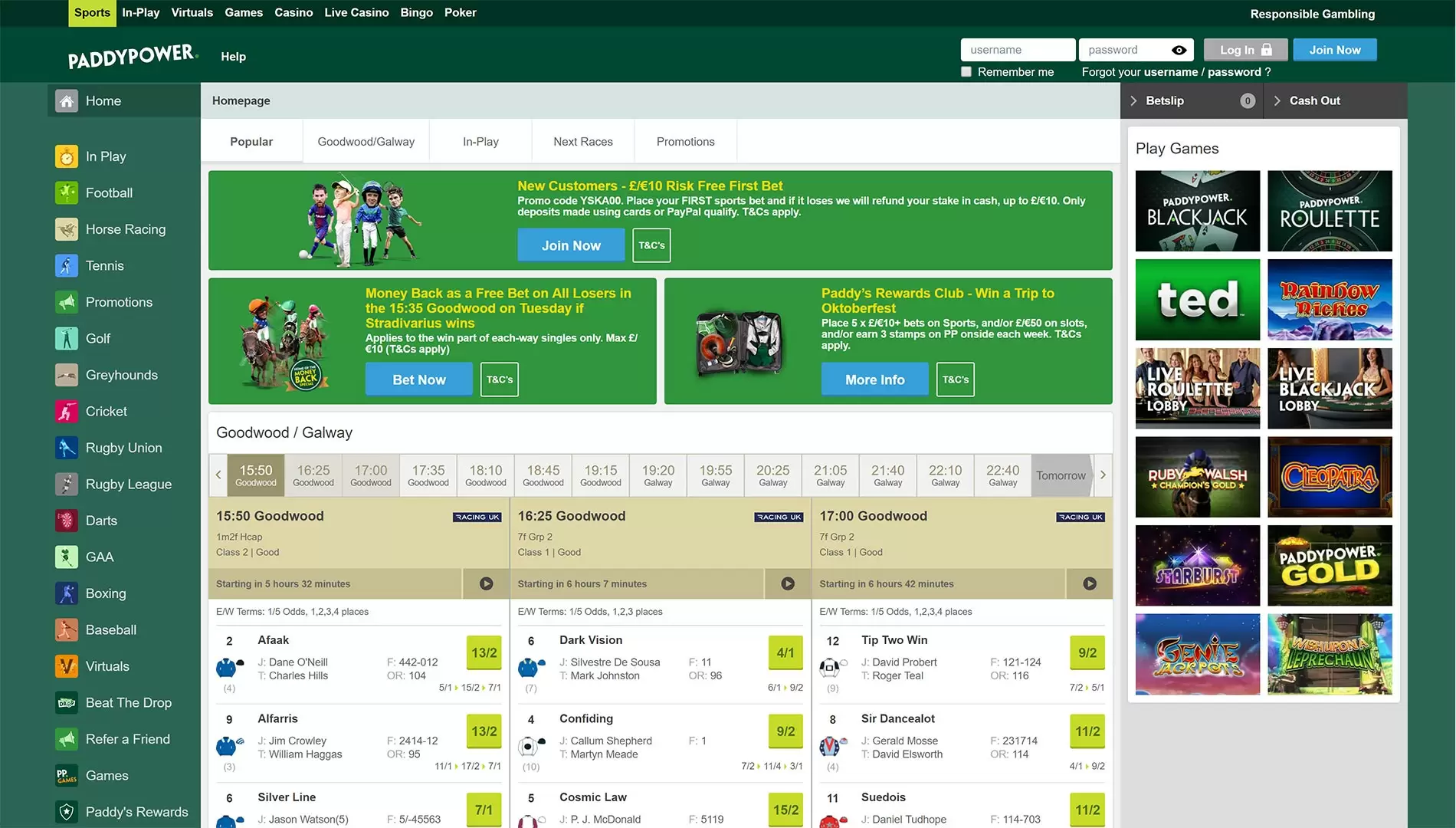This screenshot has width=1456, height=828.
Task: Click the Home house icon in sidebar
Action: pos(67,101)
